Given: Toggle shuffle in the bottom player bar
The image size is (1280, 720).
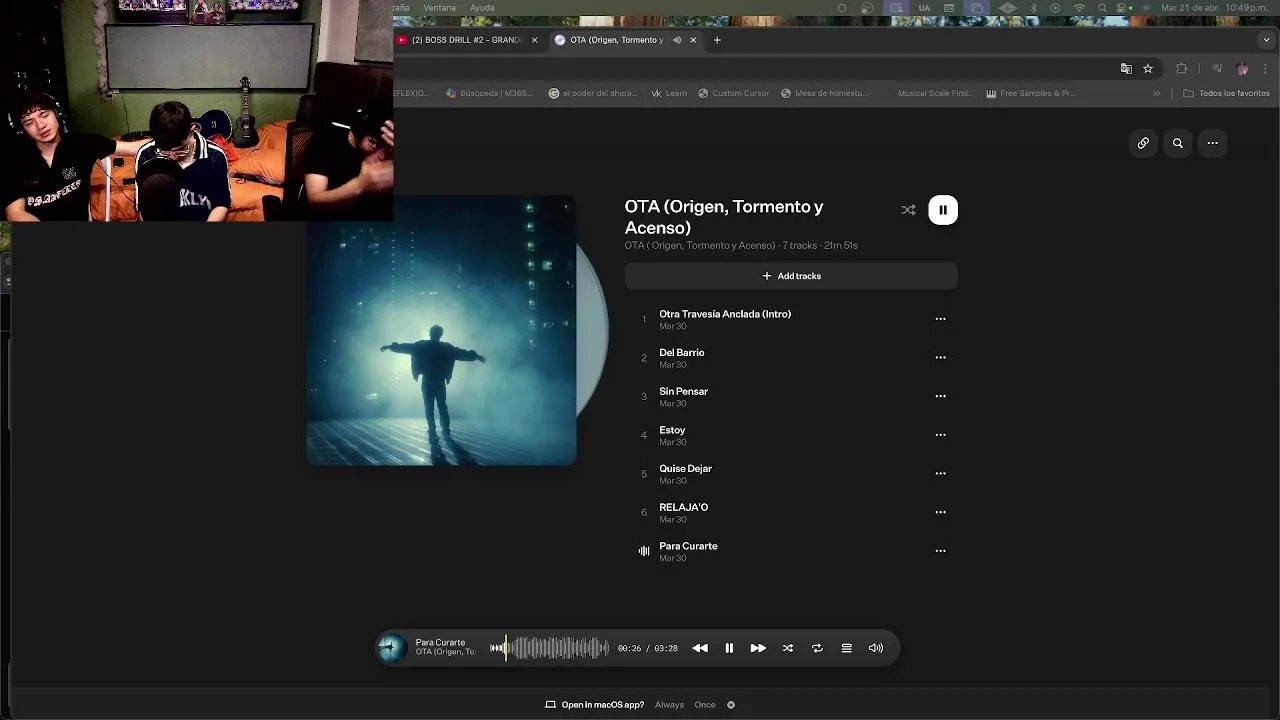Looking at the screenshot, I should click(788, 648).
